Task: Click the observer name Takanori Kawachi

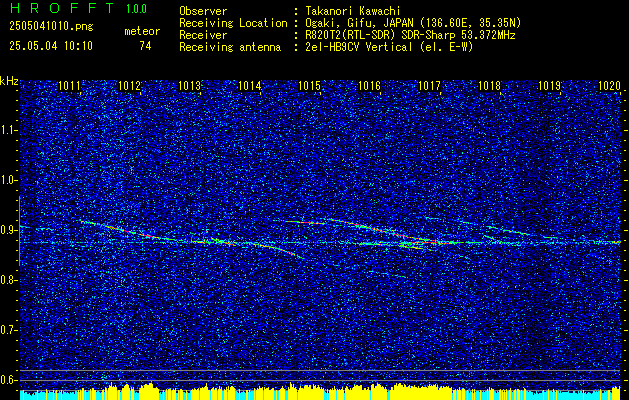Action: click(352, 11)
